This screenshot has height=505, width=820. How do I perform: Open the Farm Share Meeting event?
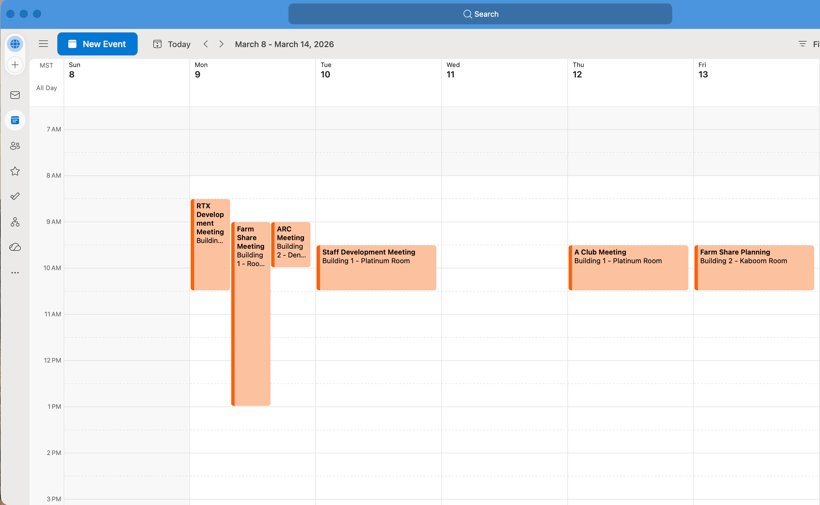(x=251, y=314)
